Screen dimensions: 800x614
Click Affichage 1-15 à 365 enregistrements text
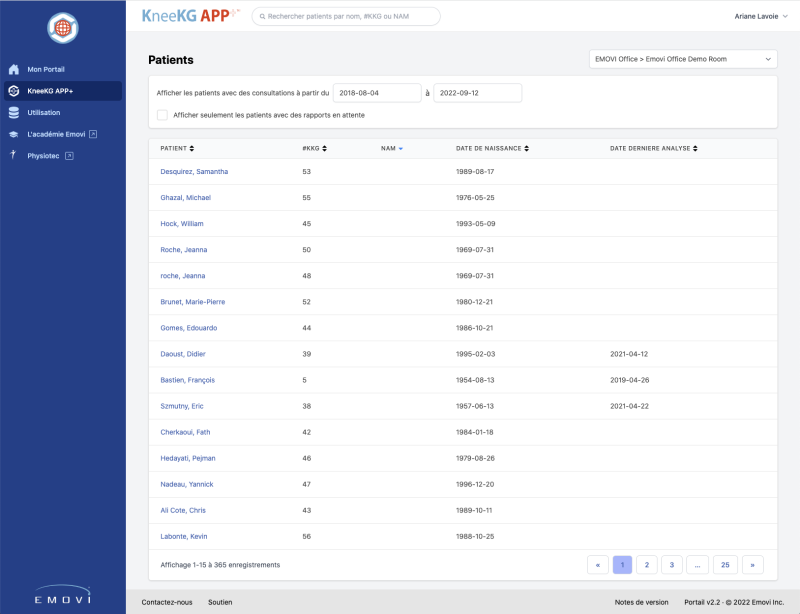pos(220,565)
